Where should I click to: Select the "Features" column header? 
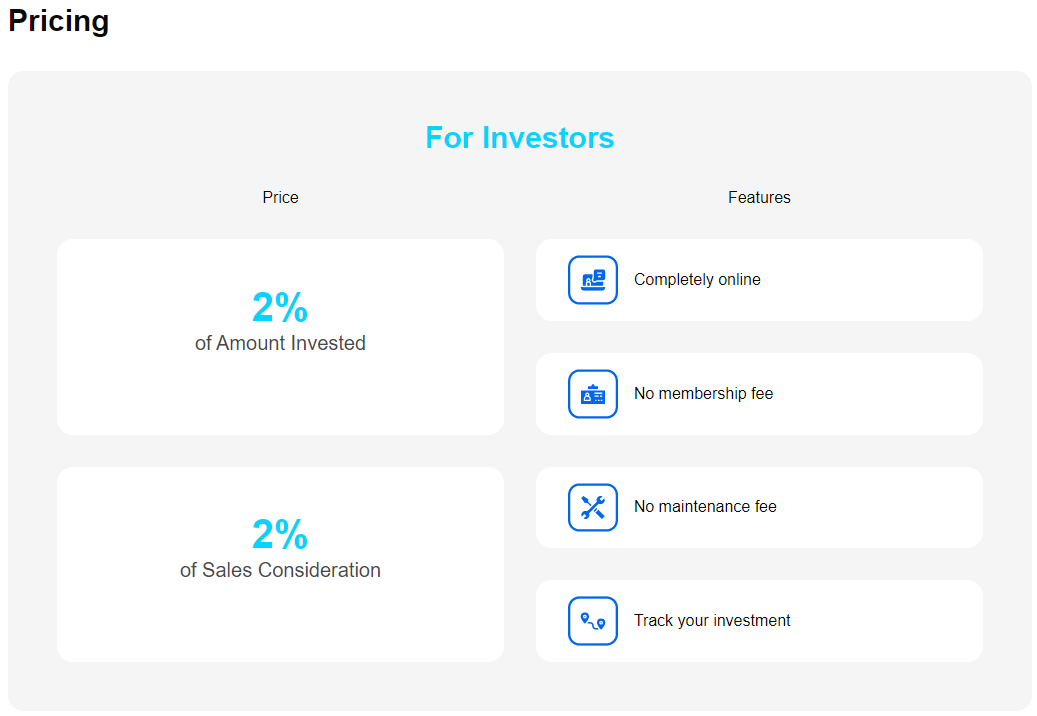[759, 198]
